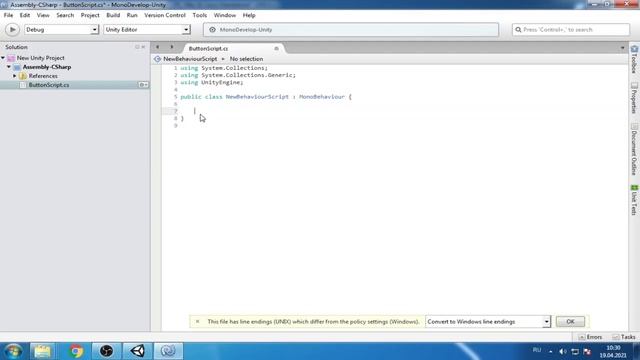Screen dimensions: 640x360
Task: Open the Edit menu
Action: click(24, 15)
